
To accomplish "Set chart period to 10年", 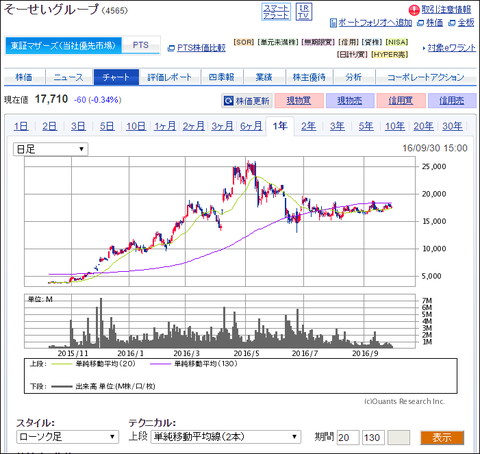I will click(395, 126).
